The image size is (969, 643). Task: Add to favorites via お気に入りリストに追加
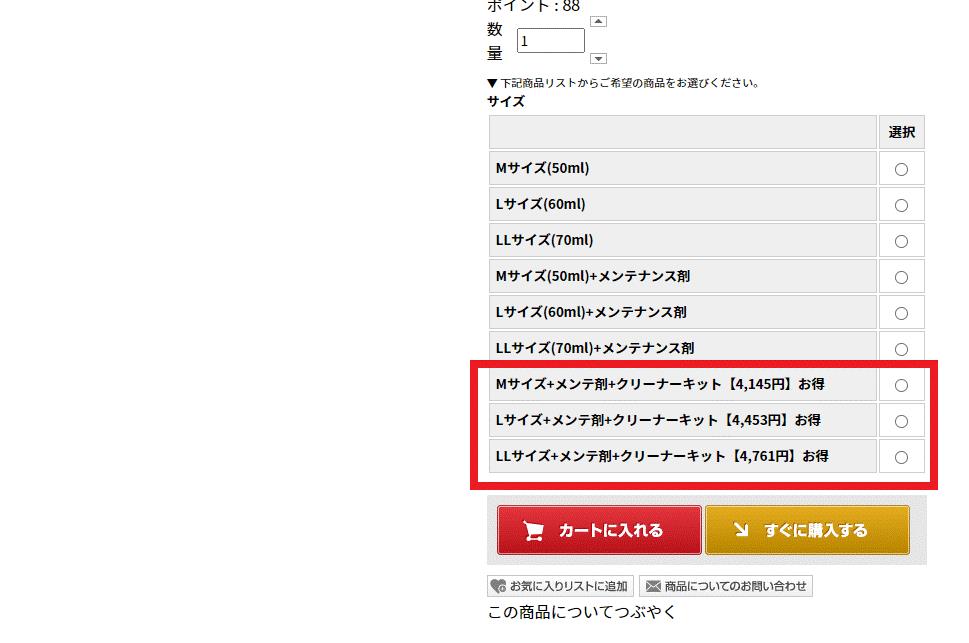(560, 586)
